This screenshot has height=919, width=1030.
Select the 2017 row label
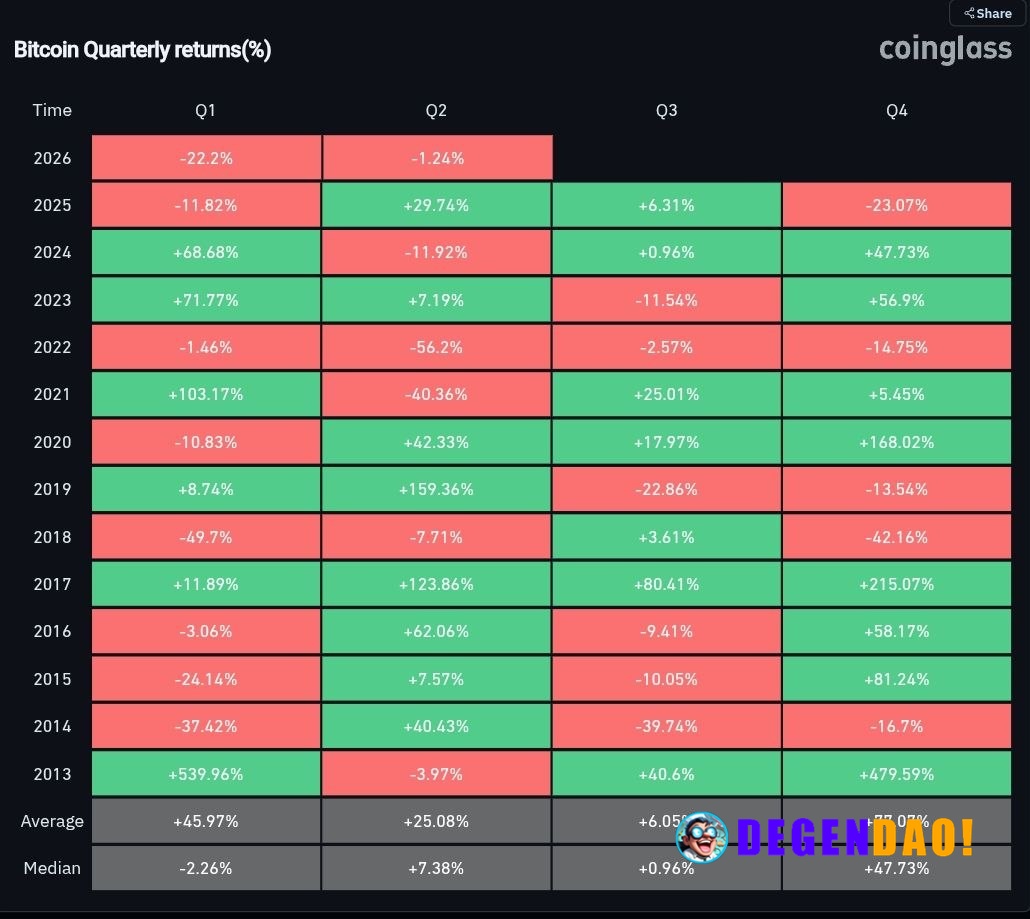pyautogui.click(x=52, y=584)
